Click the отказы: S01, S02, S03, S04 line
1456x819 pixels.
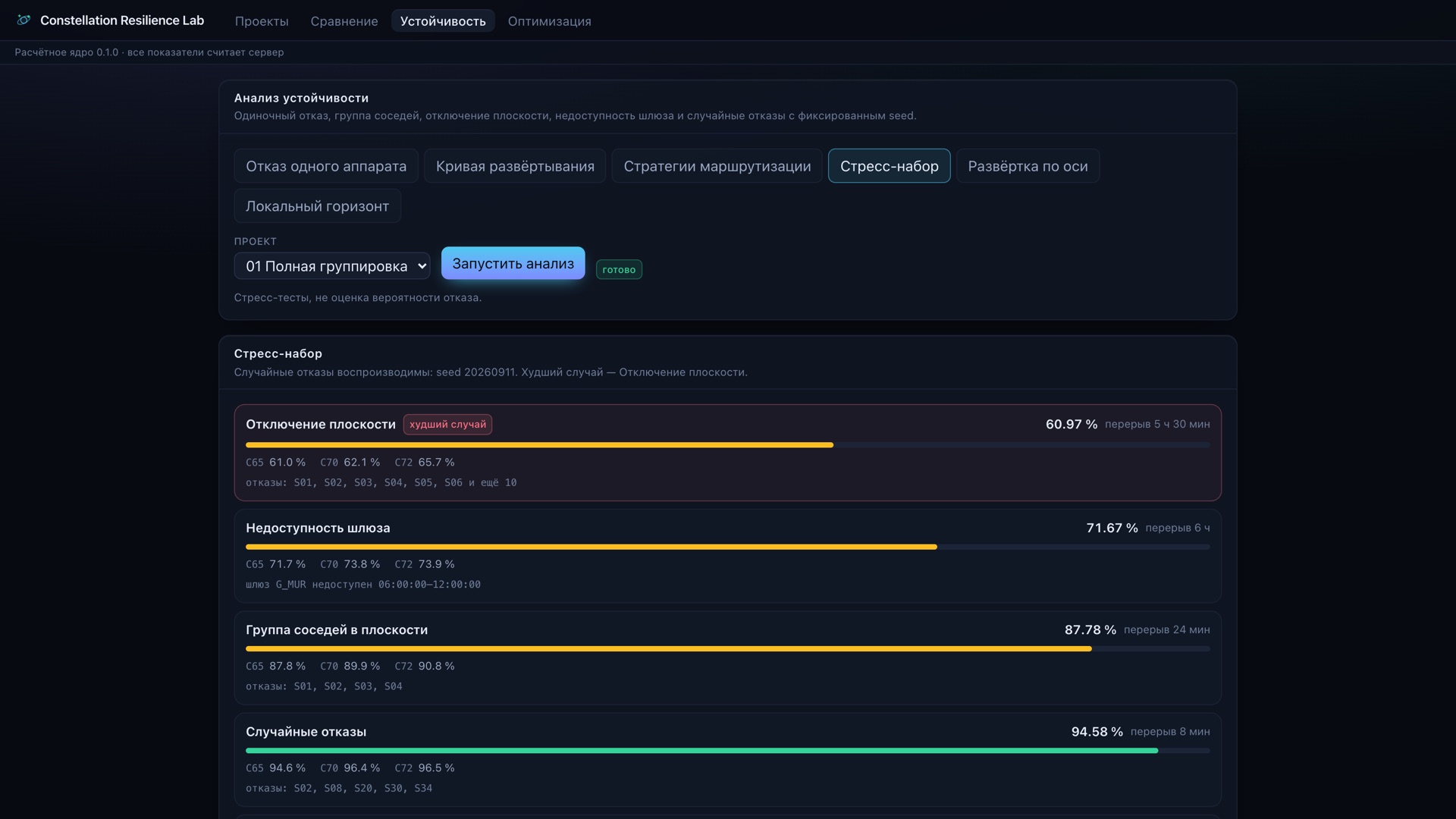pos(324,687)
